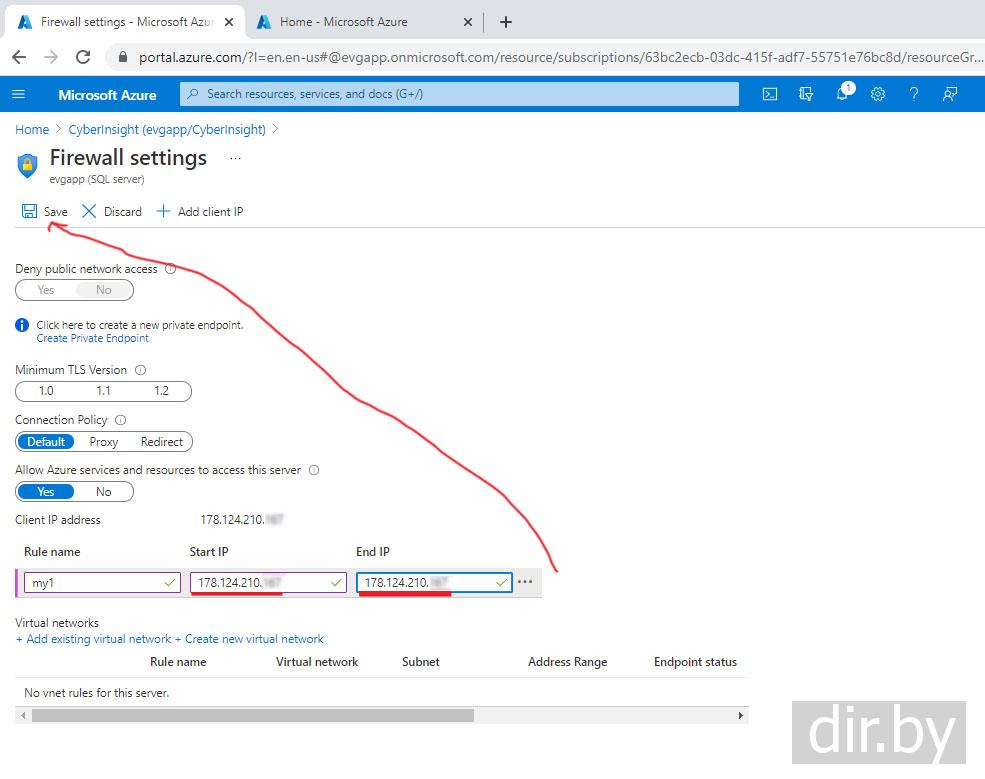Choose Proxy connection policy
The width and height of the screenshot is (985, 779).
pyautogui.click(x=104, y=442)
